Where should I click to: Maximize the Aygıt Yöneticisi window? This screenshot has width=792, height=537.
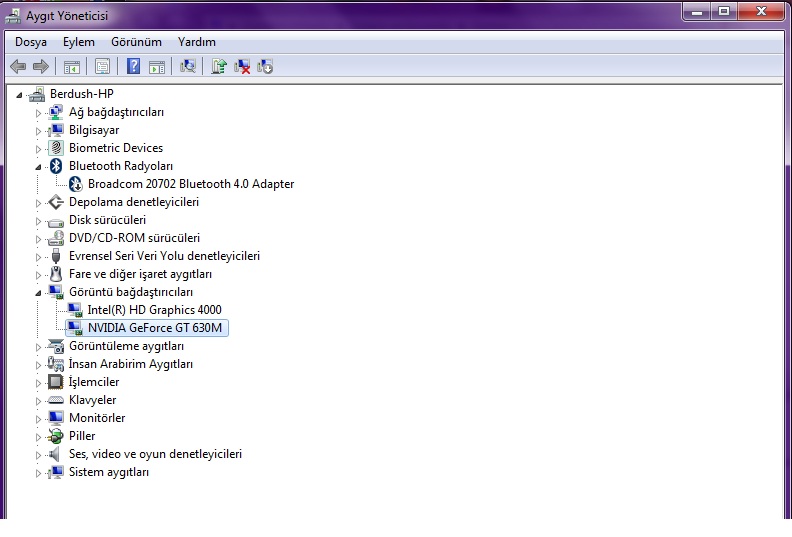[724, 11]
